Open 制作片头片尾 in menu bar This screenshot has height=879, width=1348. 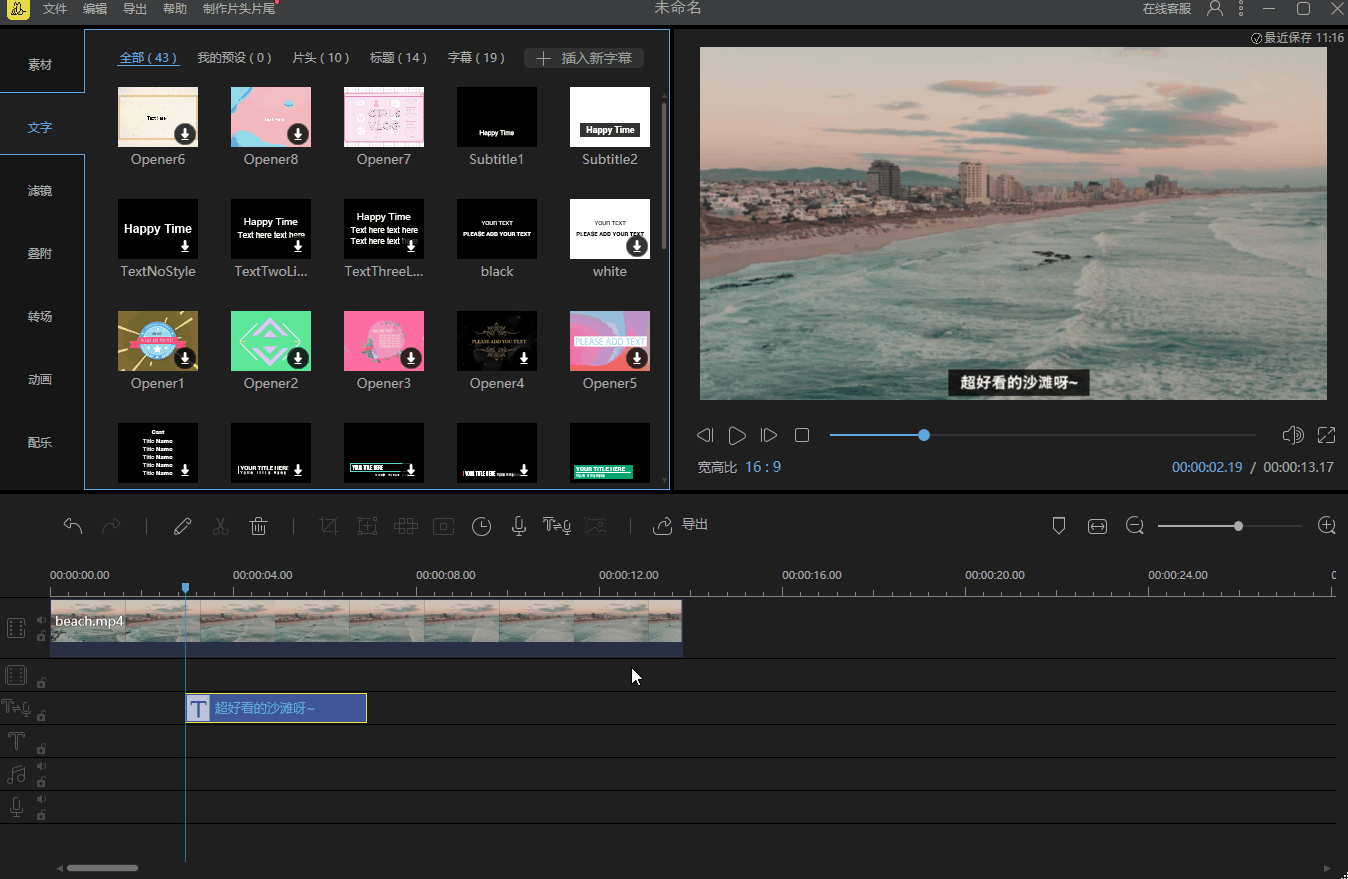[239, 9]
